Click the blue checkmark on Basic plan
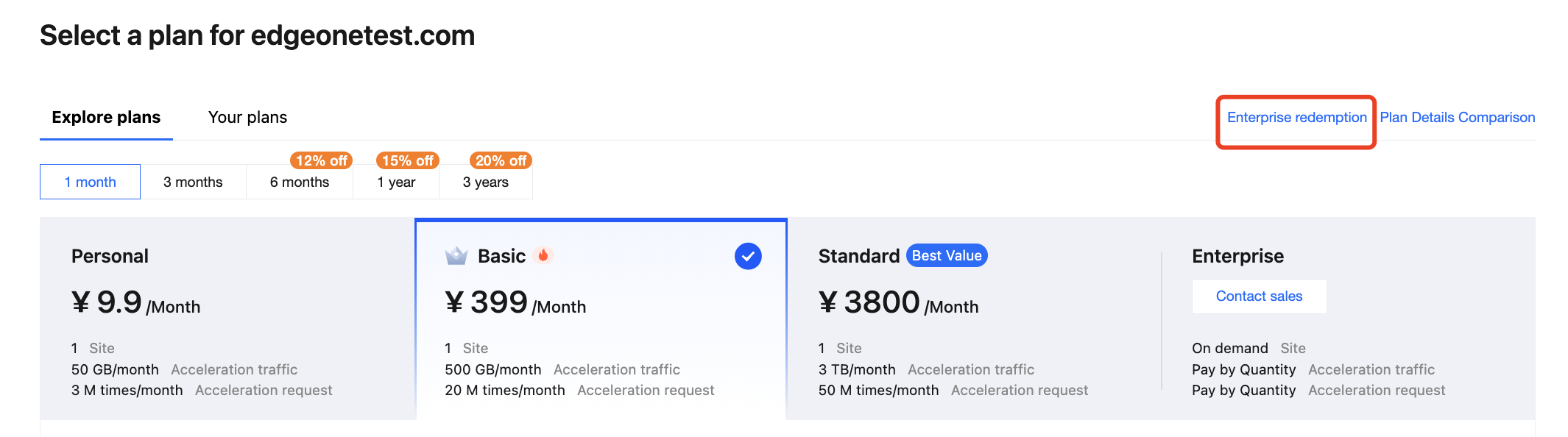This screenshot has width=1568, height=437. pyautogui.click(x=748, y=256)
